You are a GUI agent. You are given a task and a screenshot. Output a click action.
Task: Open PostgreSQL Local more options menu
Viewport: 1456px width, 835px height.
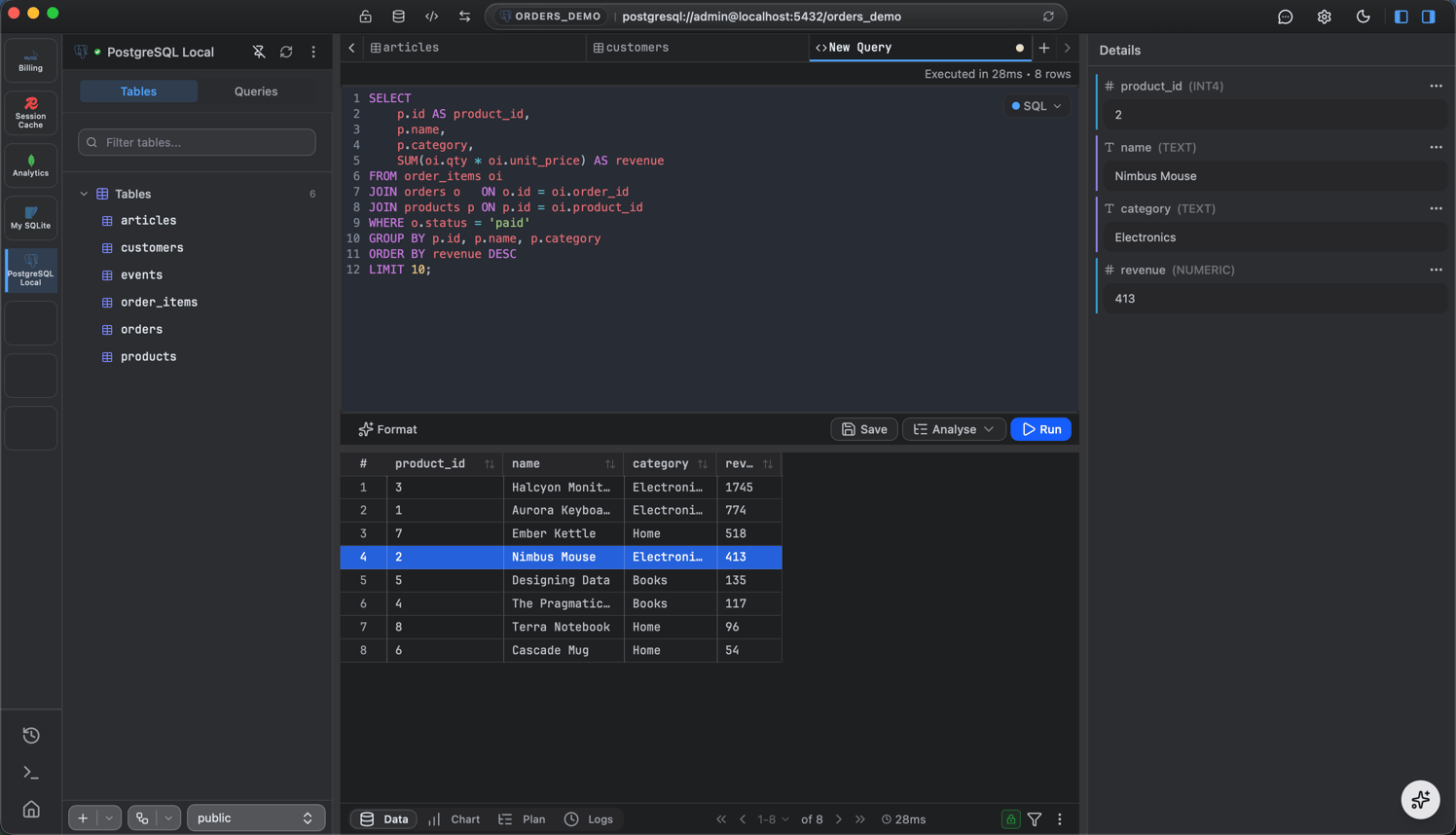(x=313, y=53)
